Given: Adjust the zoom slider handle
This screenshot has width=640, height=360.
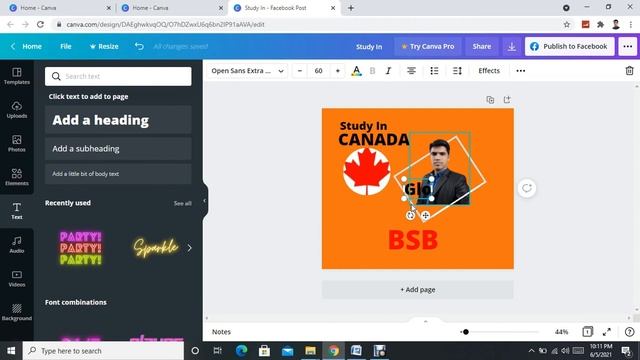Looking at the screenshot, I should point(466,332).
